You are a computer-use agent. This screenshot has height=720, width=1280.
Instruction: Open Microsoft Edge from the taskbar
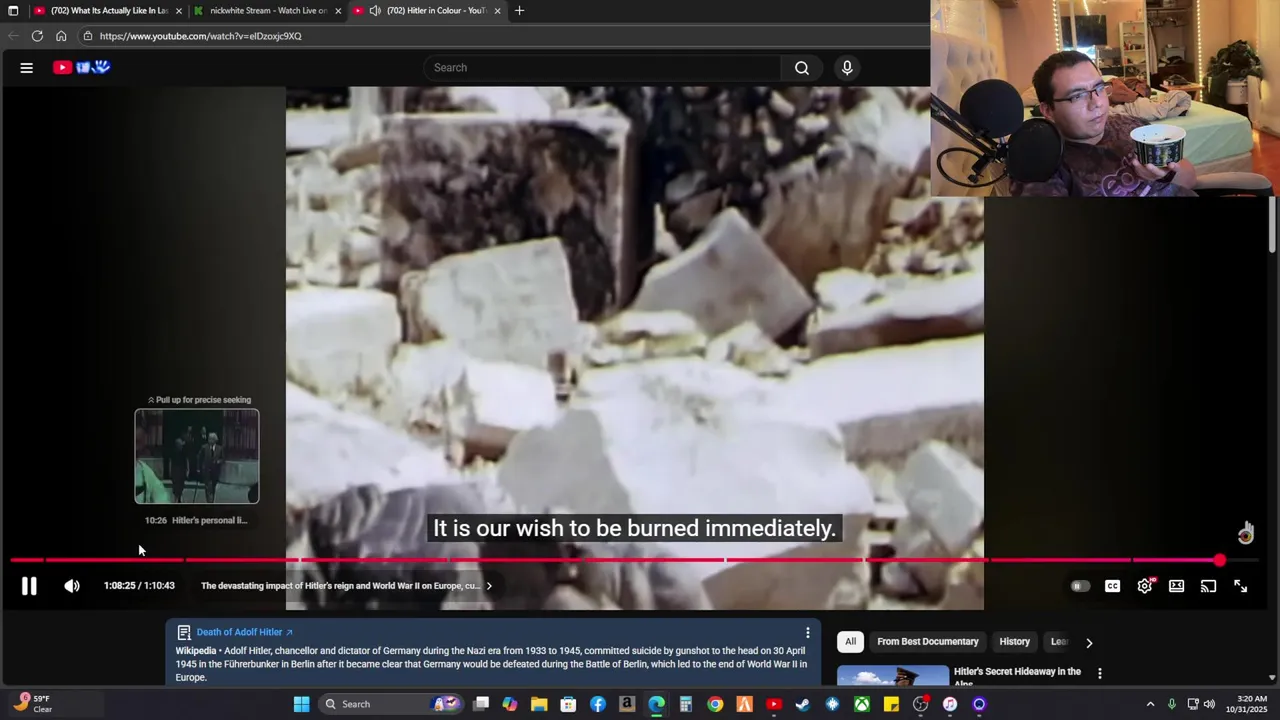(656, 704)
